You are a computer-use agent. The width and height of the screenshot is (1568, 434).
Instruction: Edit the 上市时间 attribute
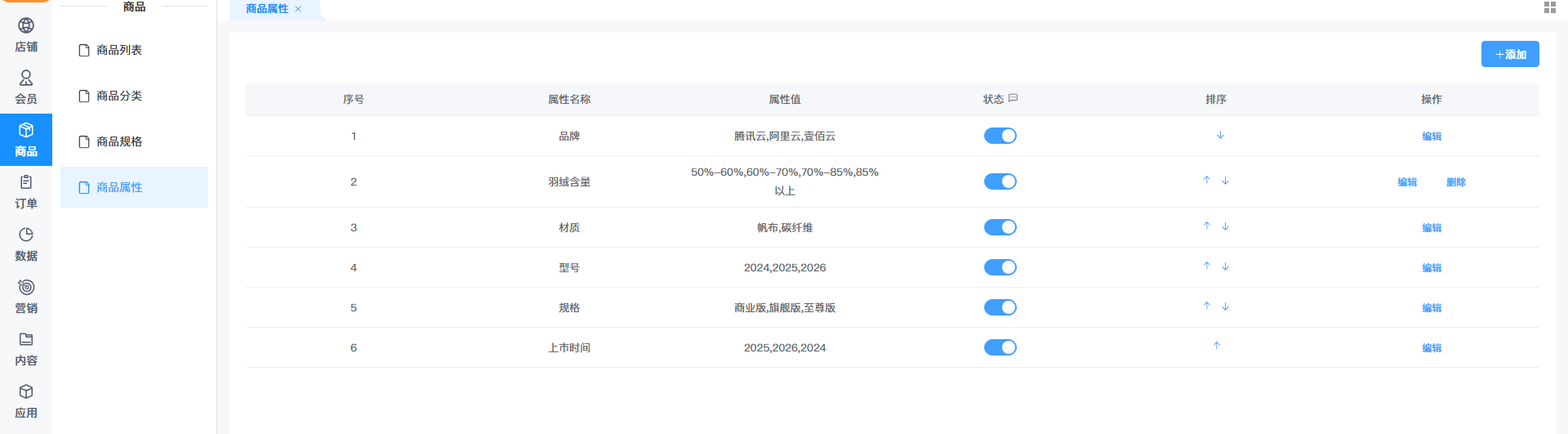1431,348
